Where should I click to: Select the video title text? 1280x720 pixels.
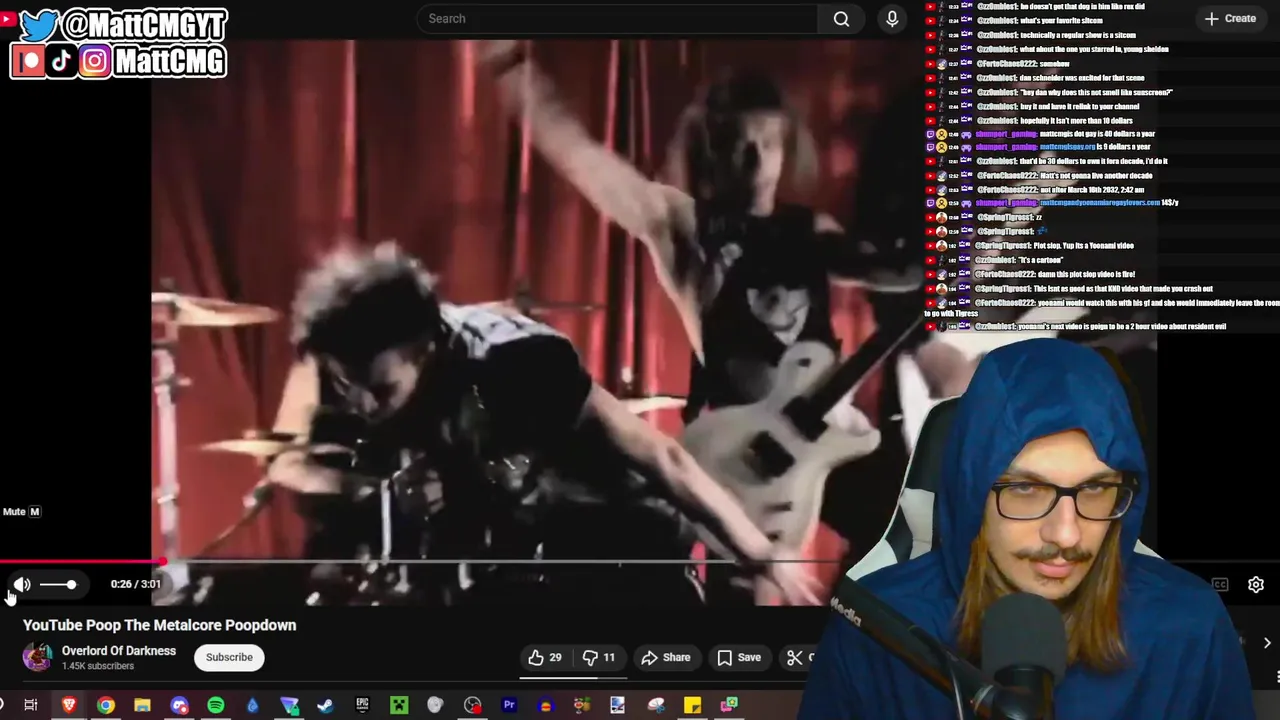click(160, 625)
